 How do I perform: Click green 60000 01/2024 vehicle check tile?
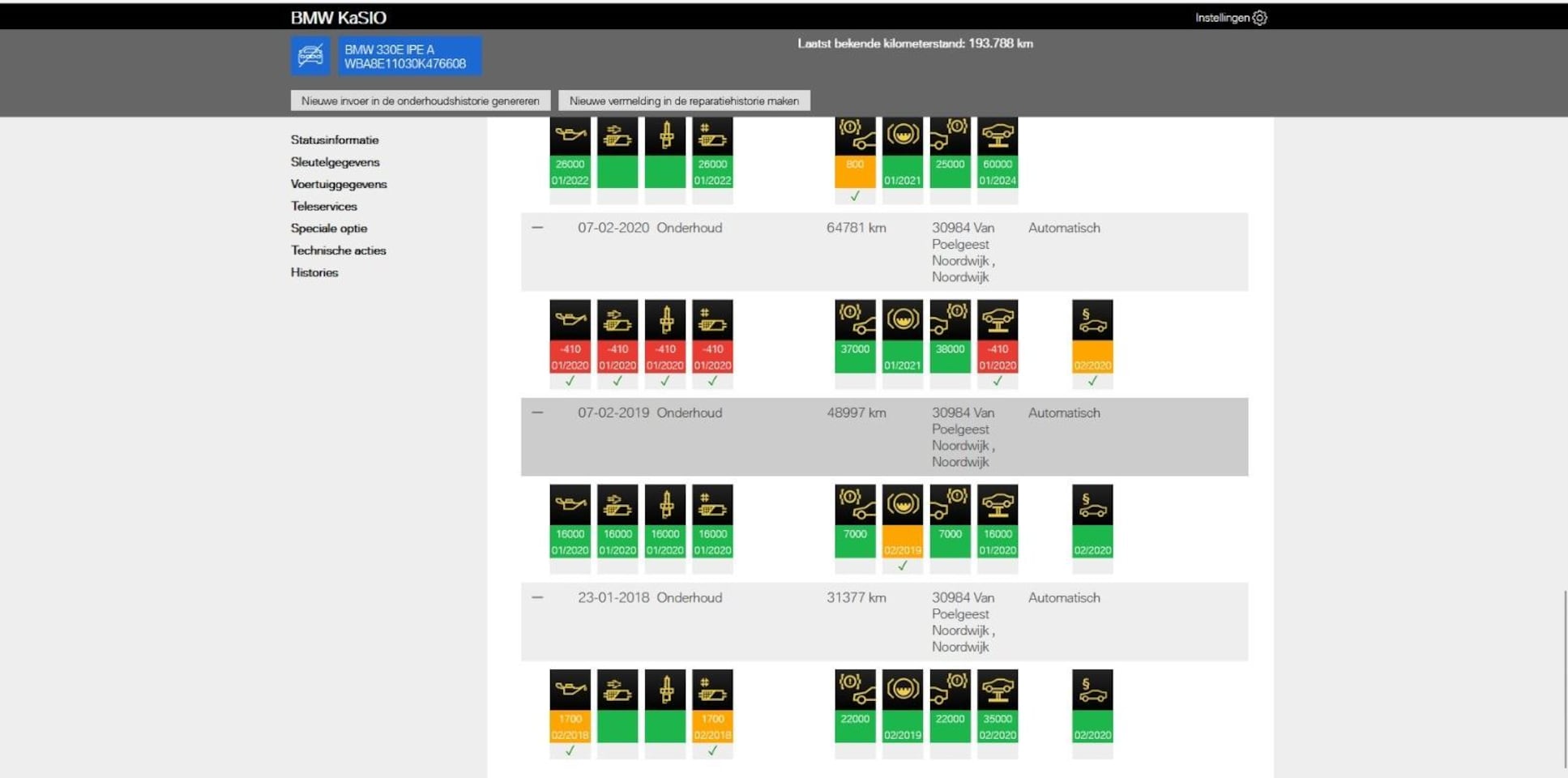tap(998, 172)
